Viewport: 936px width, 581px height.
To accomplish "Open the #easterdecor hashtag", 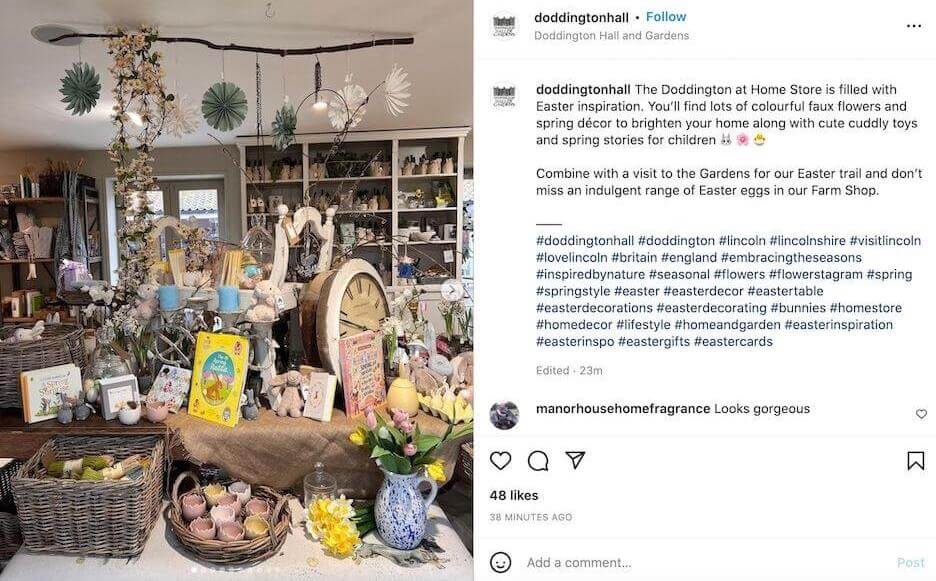I will point(703,291).
